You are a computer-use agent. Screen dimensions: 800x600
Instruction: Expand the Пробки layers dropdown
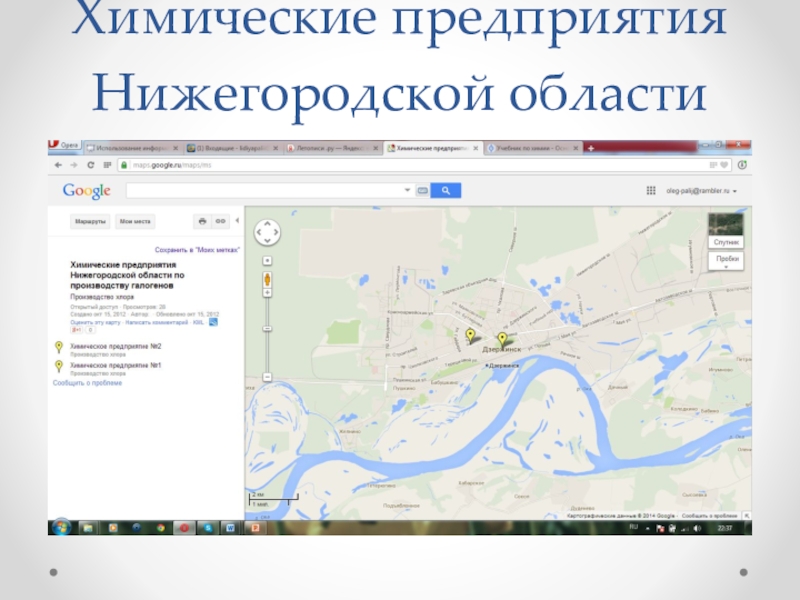coord(729,259)
